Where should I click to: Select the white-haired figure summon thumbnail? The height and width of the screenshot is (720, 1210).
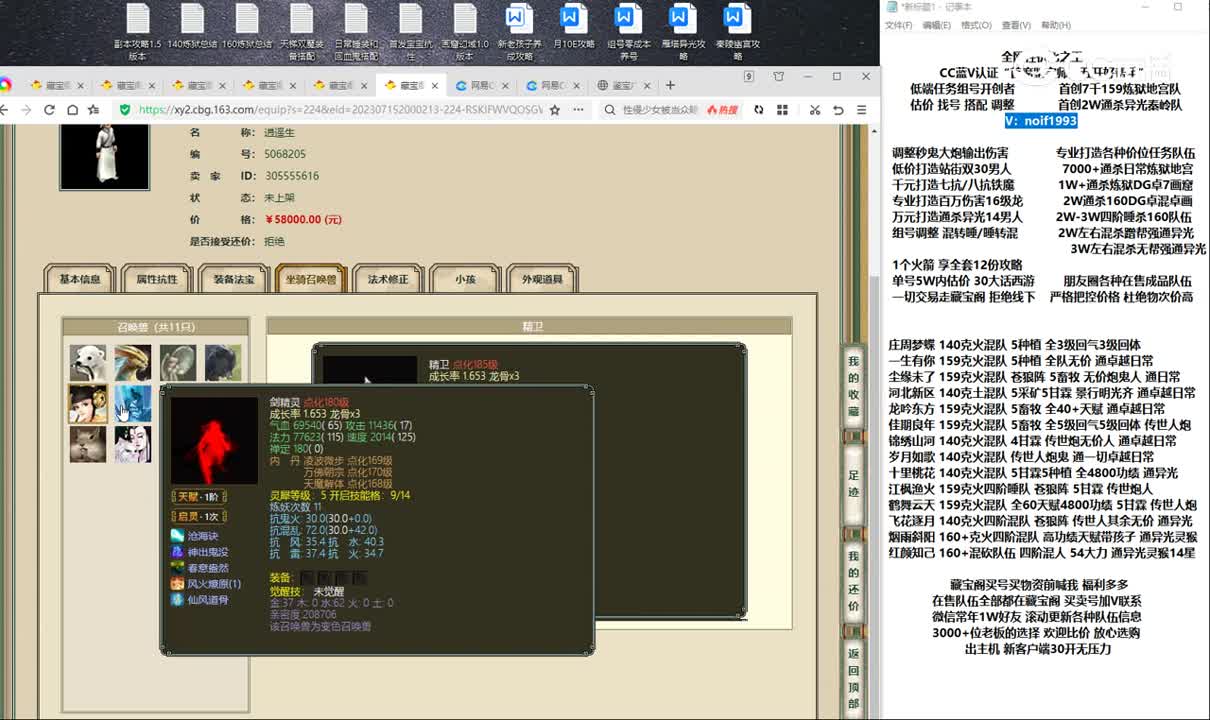tap(133, 444)
